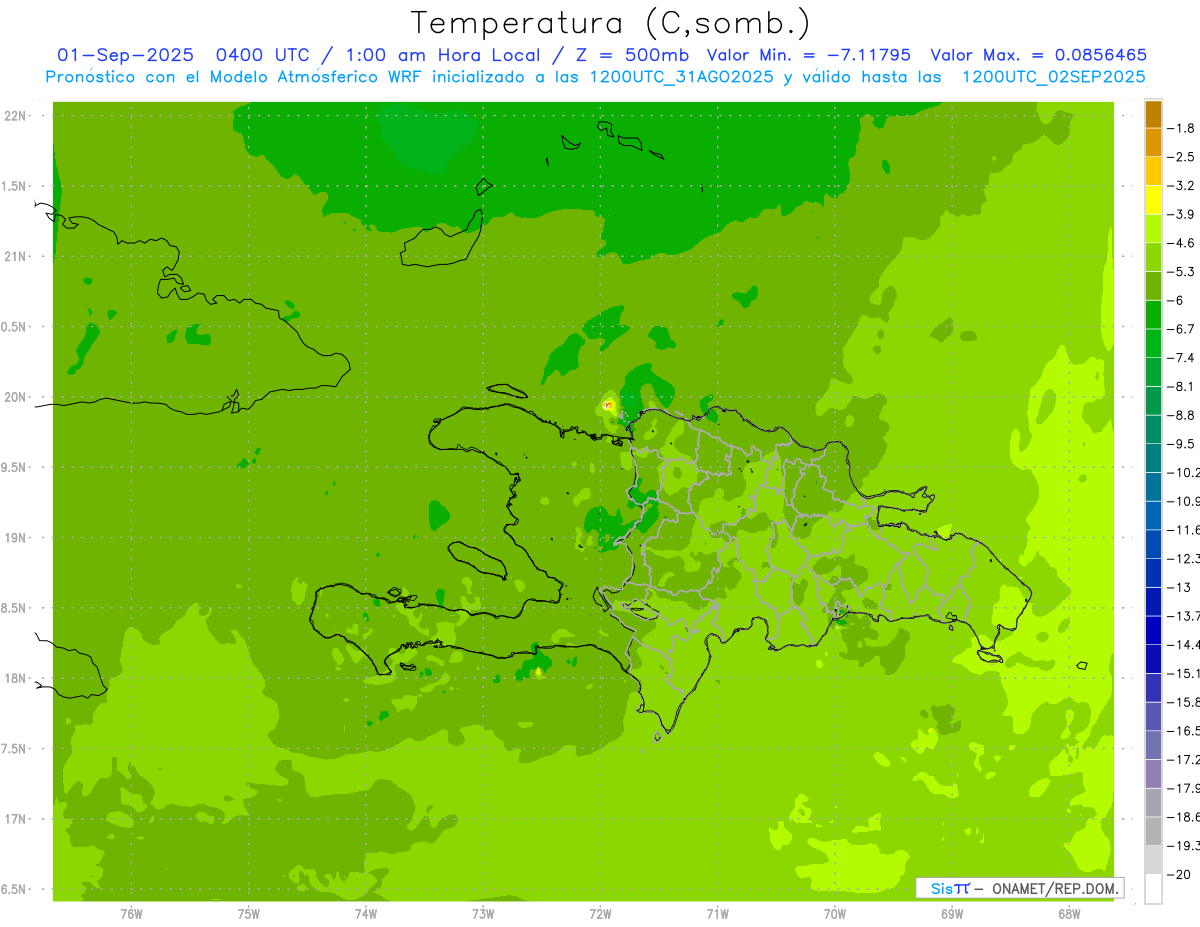
Task: Click the "-6" colorbar value
Action: click(x=1177, y=301)
